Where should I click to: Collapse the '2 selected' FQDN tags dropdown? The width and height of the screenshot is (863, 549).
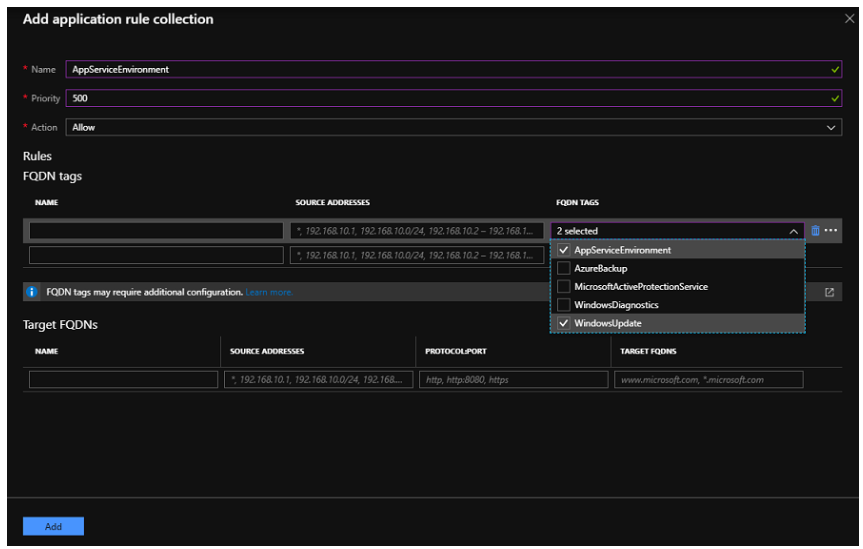tap(794, 231)
